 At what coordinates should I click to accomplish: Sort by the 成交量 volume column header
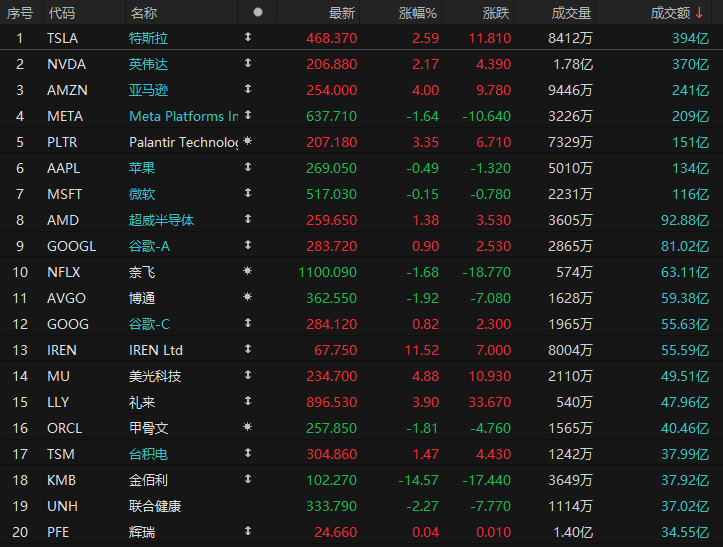pyautogui.click(x=571, y=13)
